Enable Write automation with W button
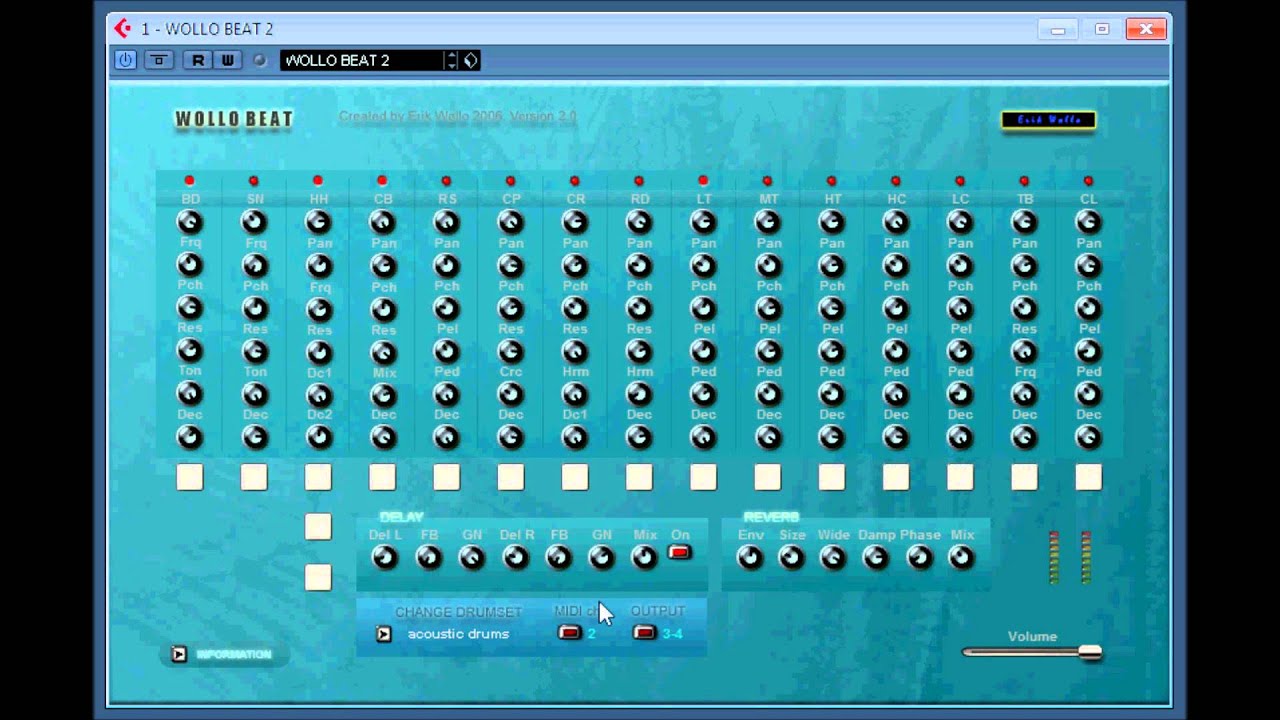Screen dimensions: 1280x720 point(228,60)
